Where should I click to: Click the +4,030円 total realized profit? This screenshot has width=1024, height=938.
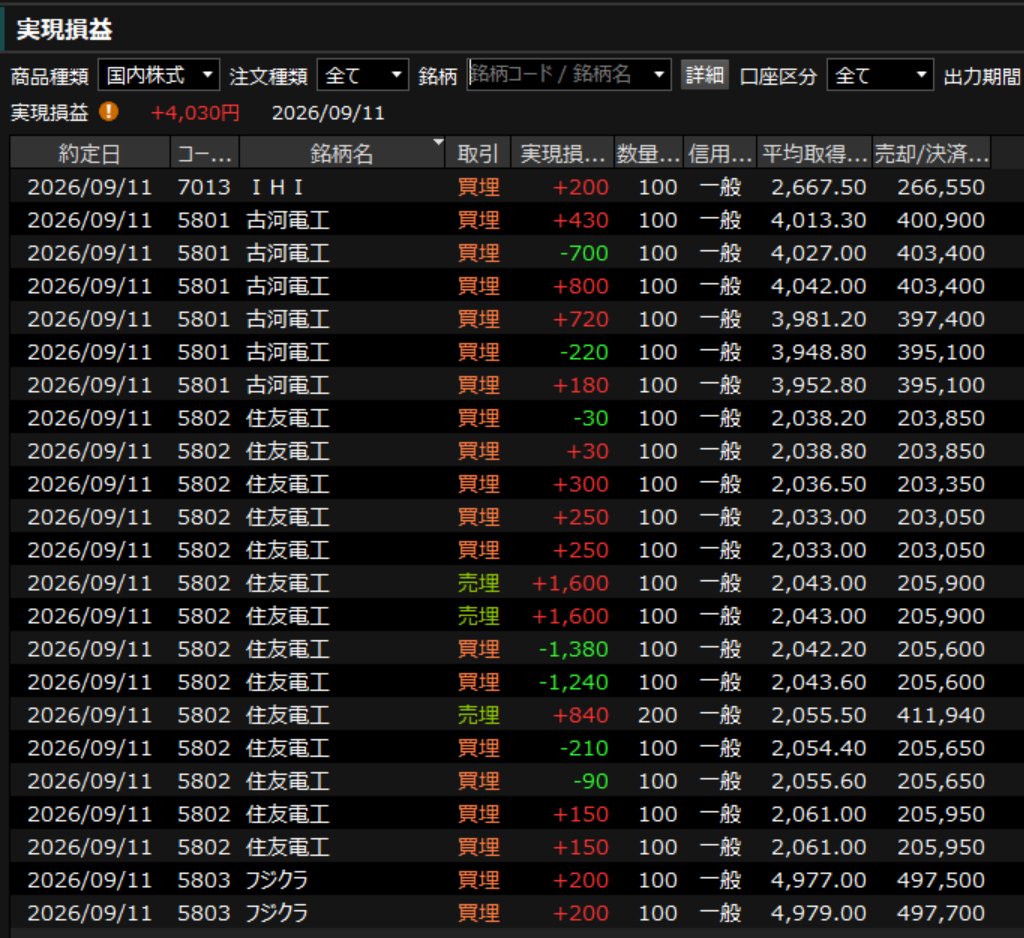tap(195, 113)
